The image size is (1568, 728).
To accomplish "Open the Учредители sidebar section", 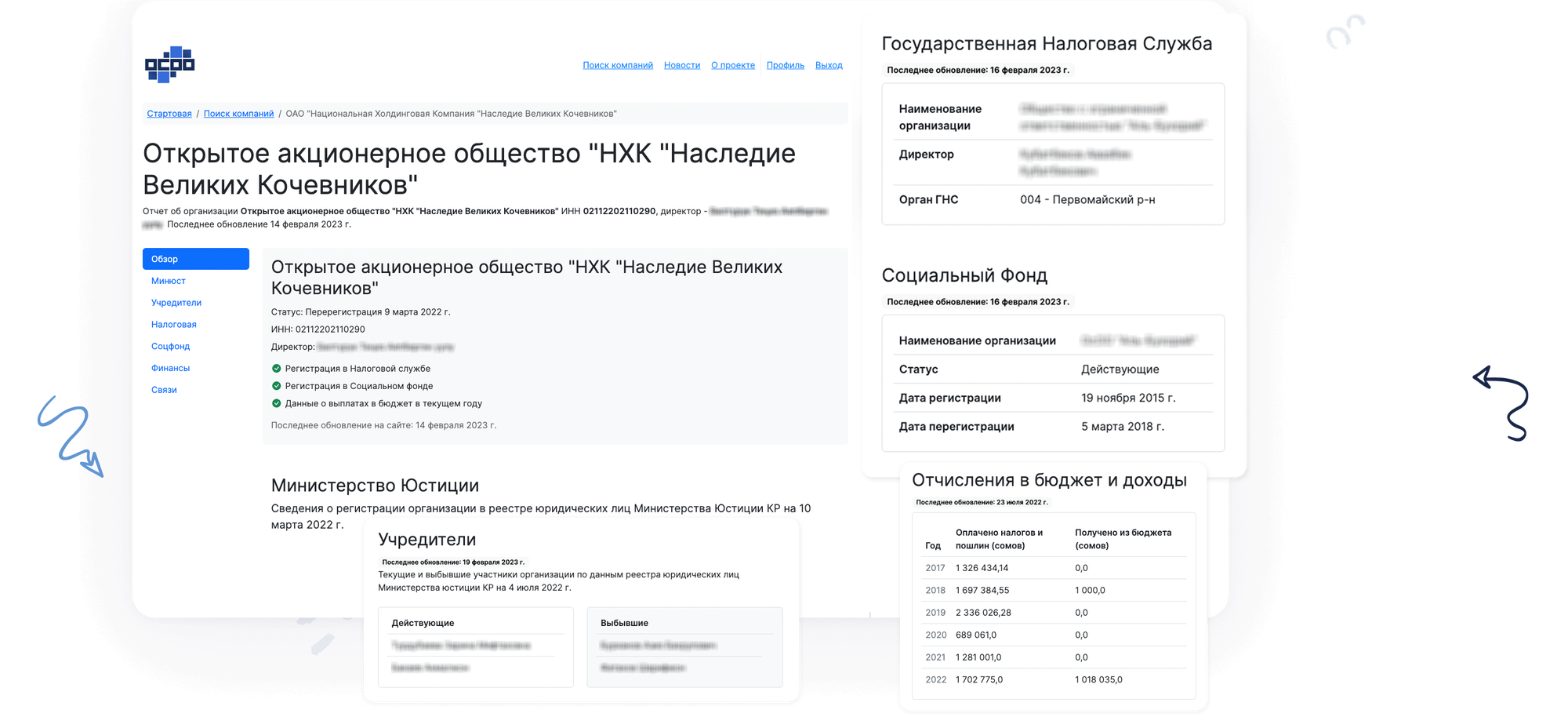I will tap(176, 303).
